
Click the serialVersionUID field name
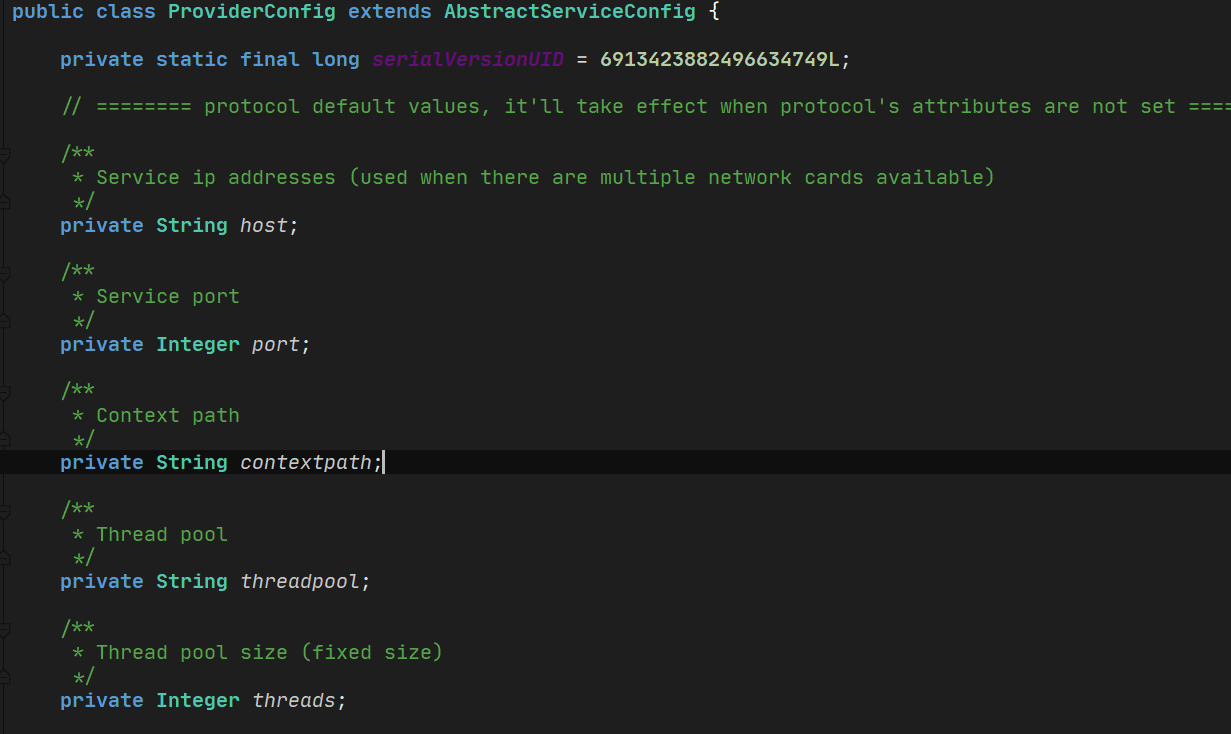coord(468,59)
